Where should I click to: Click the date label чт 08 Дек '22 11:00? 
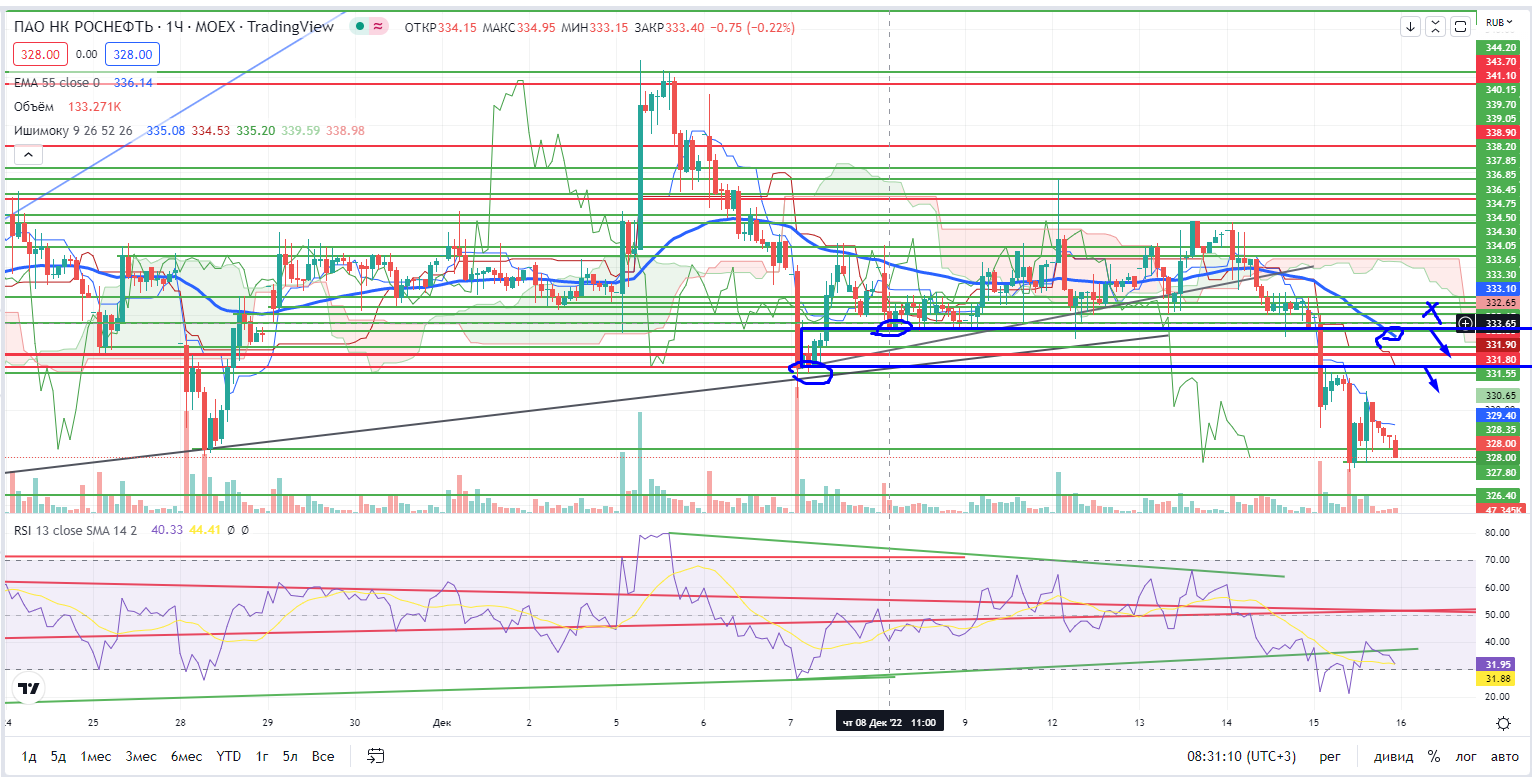[889, 722]
